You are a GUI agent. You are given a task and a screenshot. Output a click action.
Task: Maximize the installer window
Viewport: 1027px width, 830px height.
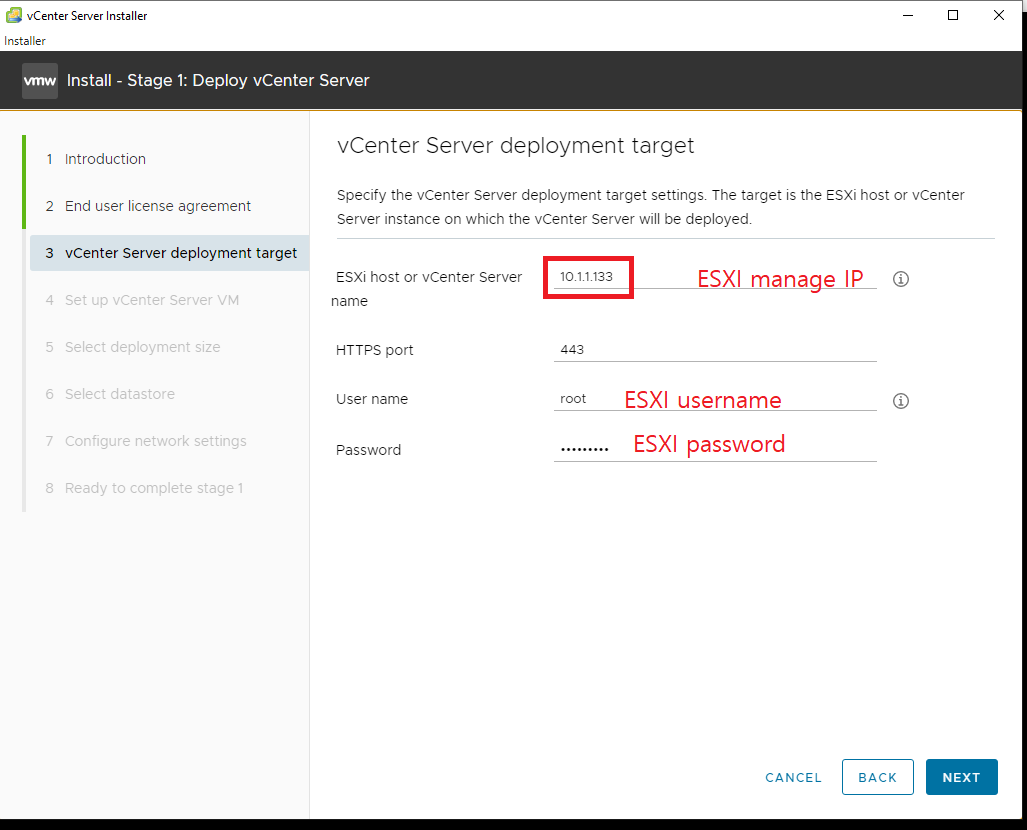[953, 15]
